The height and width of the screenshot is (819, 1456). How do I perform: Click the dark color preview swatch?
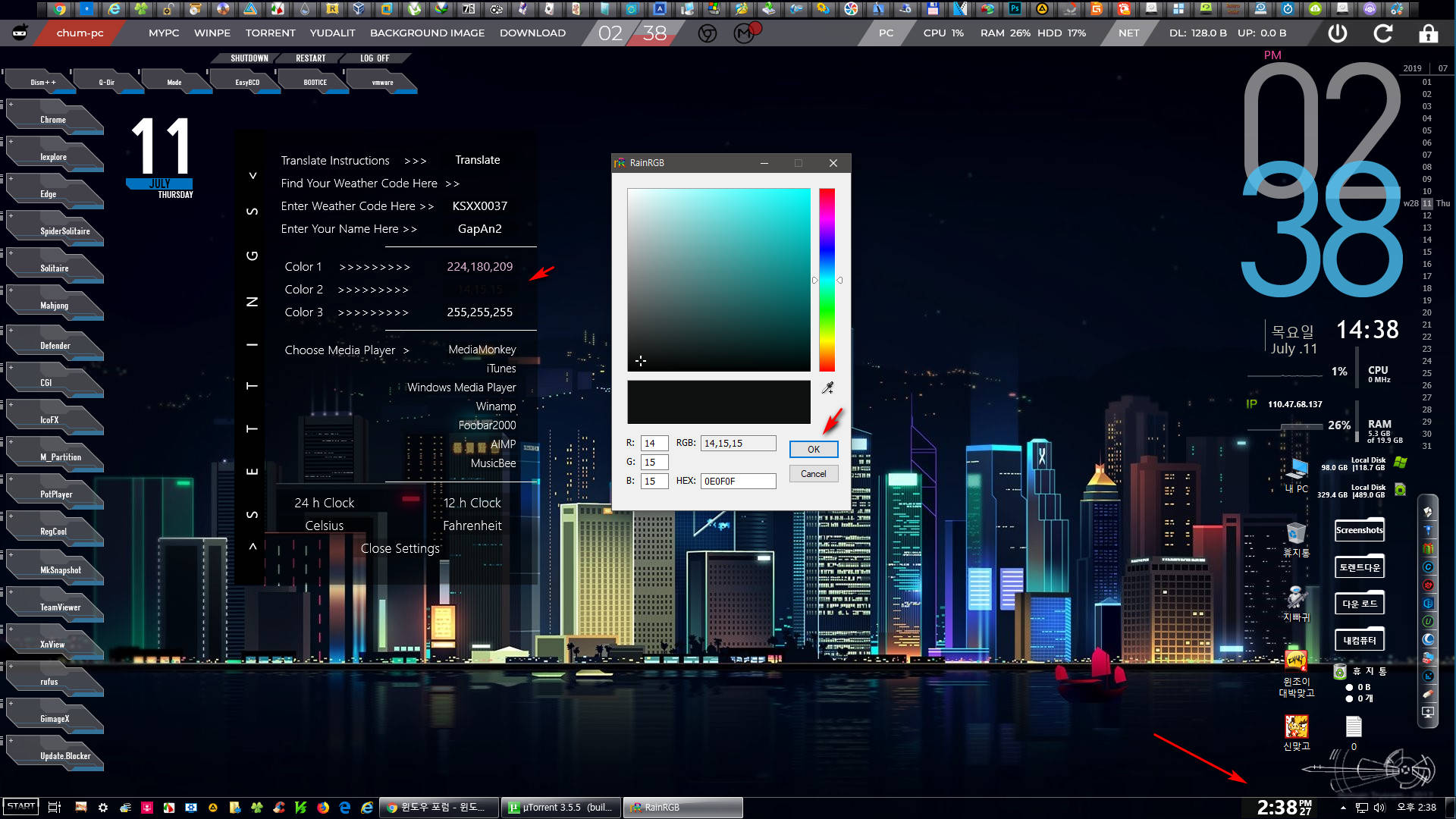(719, 402)
